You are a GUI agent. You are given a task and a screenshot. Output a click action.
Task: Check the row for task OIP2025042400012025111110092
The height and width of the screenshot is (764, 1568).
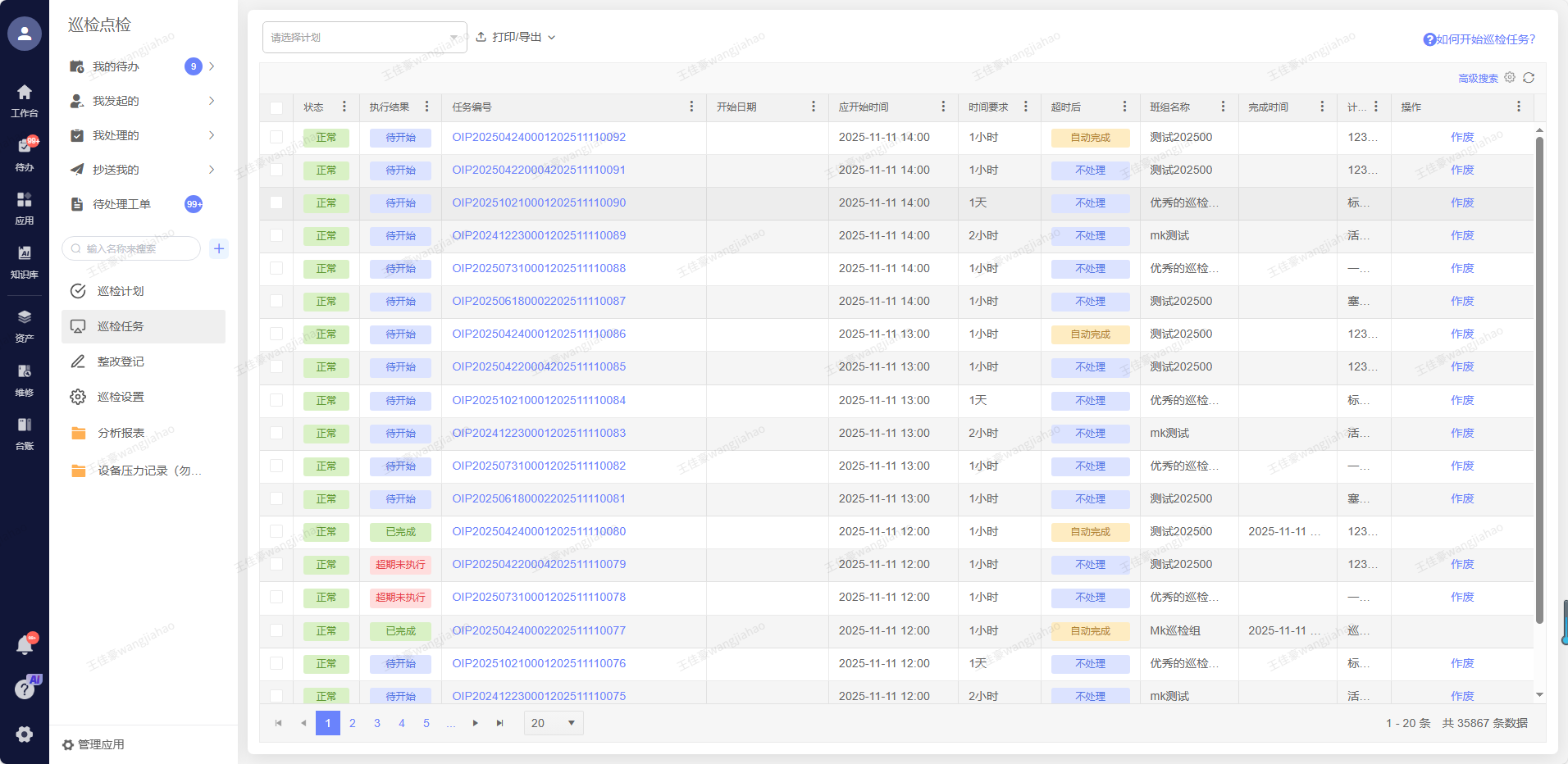point(276,137)
